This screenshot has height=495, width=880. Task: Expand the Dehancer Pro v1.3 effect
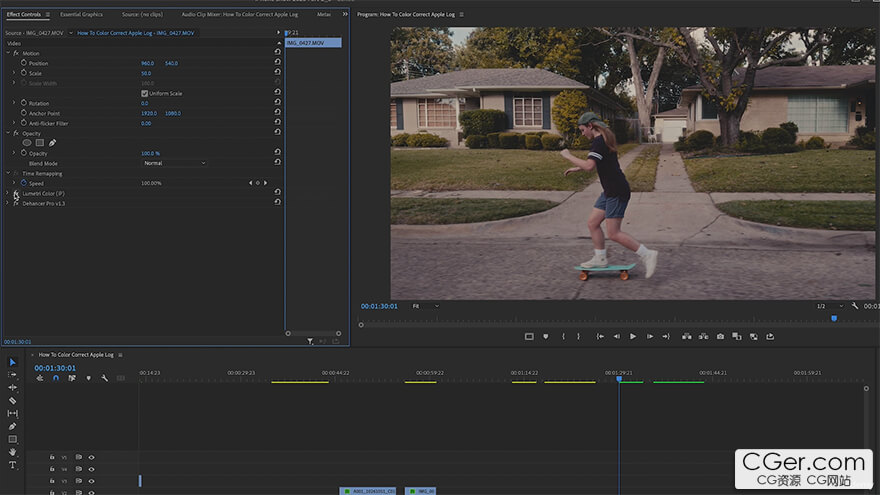click(x=7, y=203)
